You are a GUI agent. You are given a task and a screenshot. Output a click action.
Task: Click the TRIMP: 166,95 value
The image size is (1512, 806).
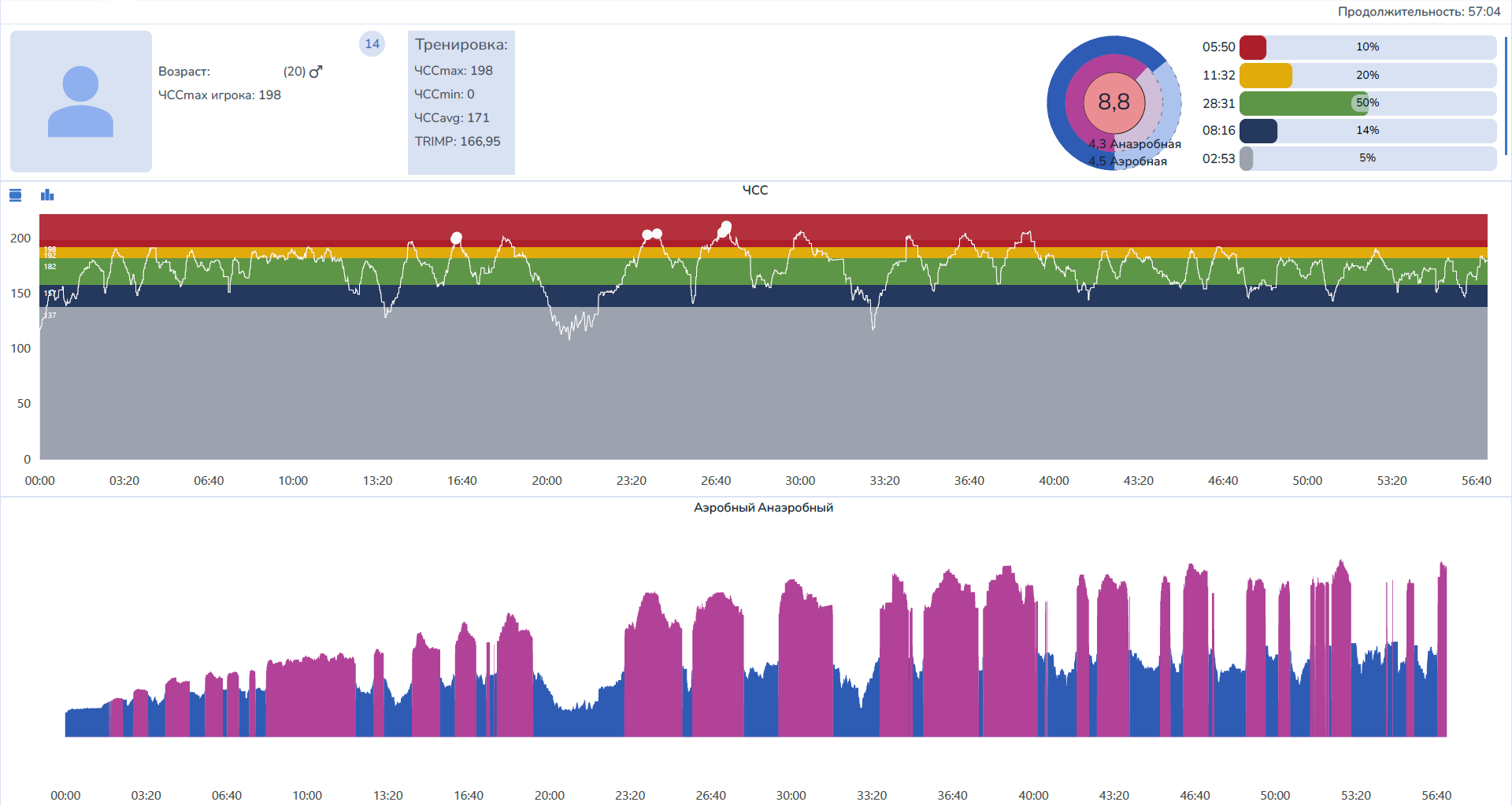pyautogui.click(x=458, y=142)
